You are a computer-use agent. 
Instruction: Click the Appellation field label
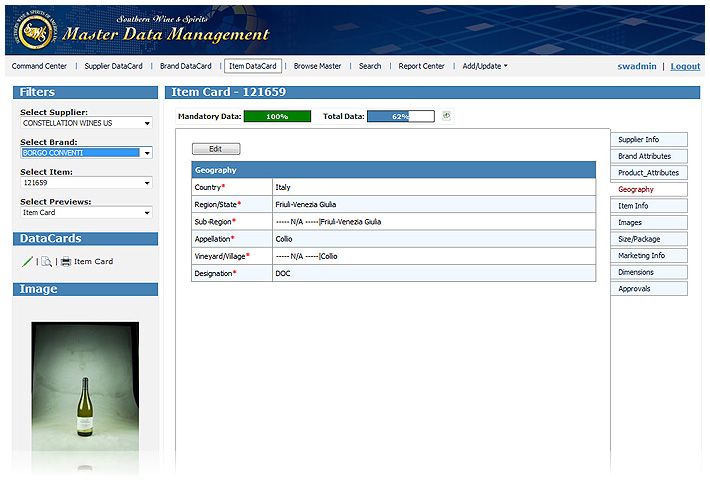pyautogui.click(x=214, y=239)
